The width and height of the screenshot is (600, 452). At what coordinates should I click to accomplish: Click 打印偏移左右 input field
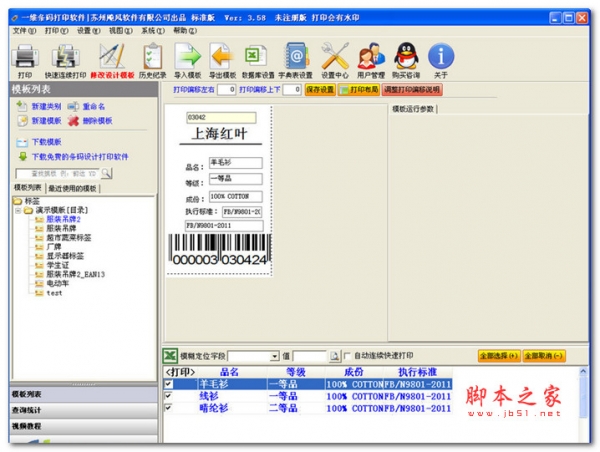(226, 90)
